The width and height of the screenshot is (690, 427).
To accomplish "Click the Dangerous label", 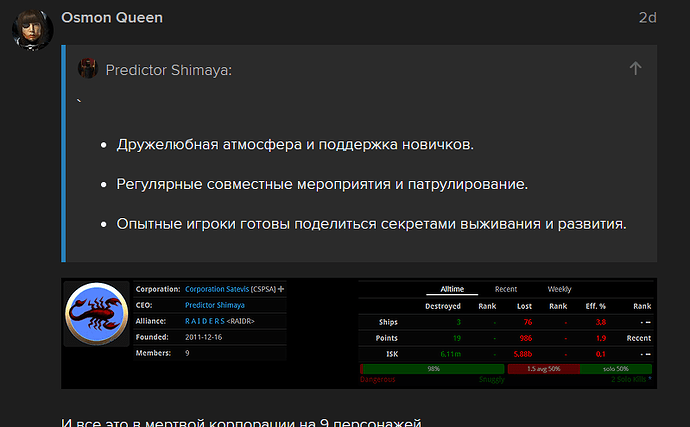I will pos(378,379).
